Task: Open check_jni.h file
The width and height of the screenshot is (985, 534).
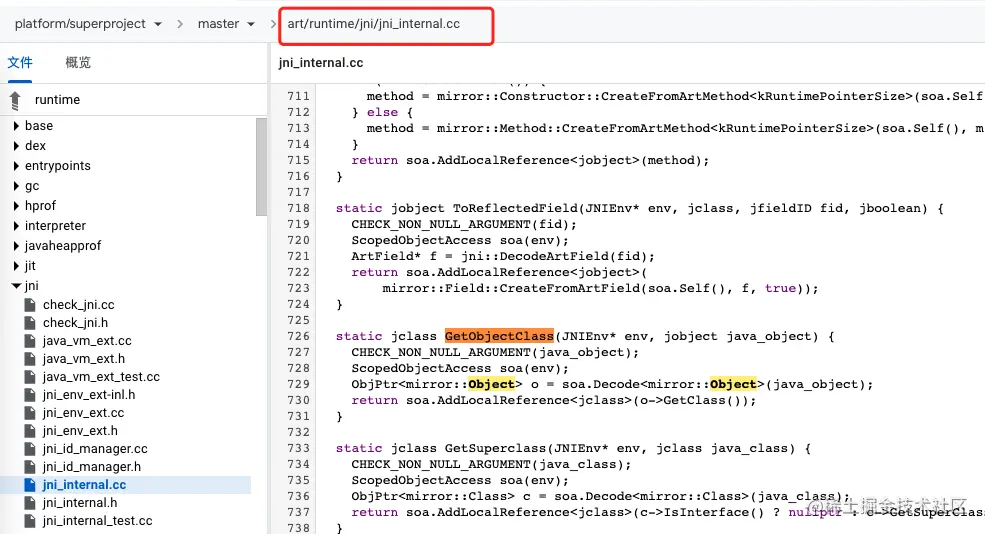Action: pyautogui.click(x=75, y=323)
